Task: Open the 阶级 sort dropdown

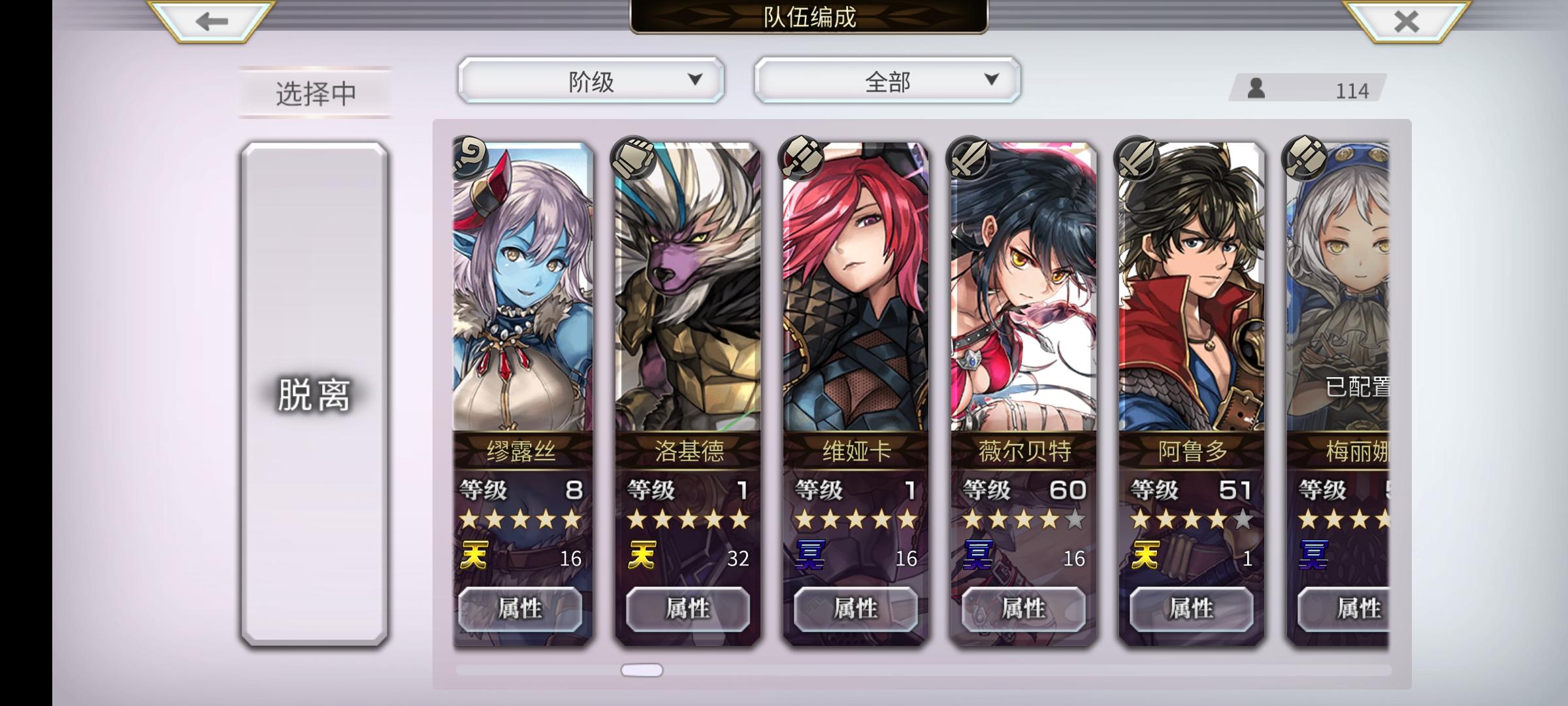Action: (591, 80)
